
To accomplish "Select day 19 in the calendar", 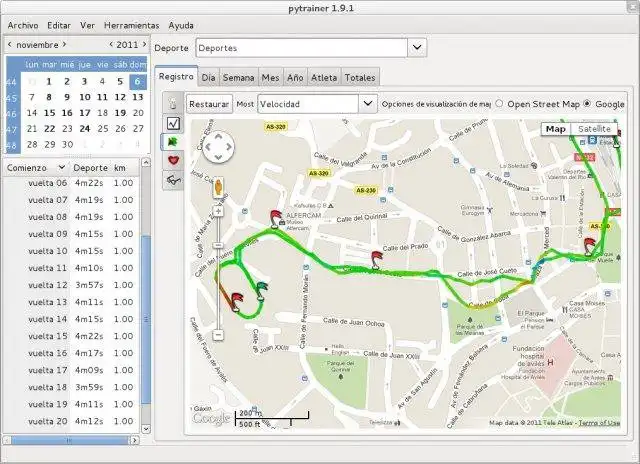I will pos(120,113).
